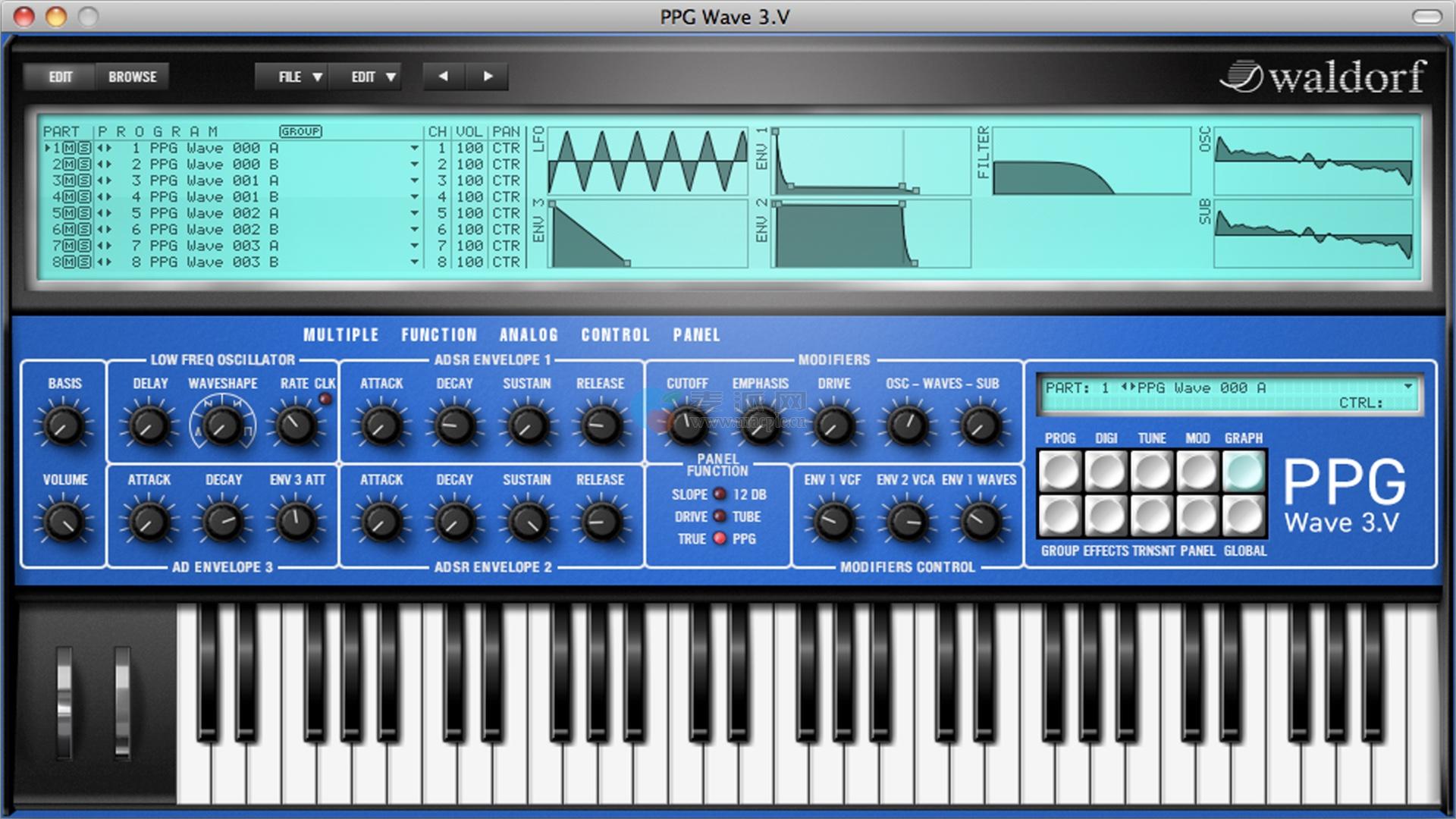Click the GROUP button in program list
Image resolution: width=1456 pixels, height=819 pixels.
coord(300,131)
